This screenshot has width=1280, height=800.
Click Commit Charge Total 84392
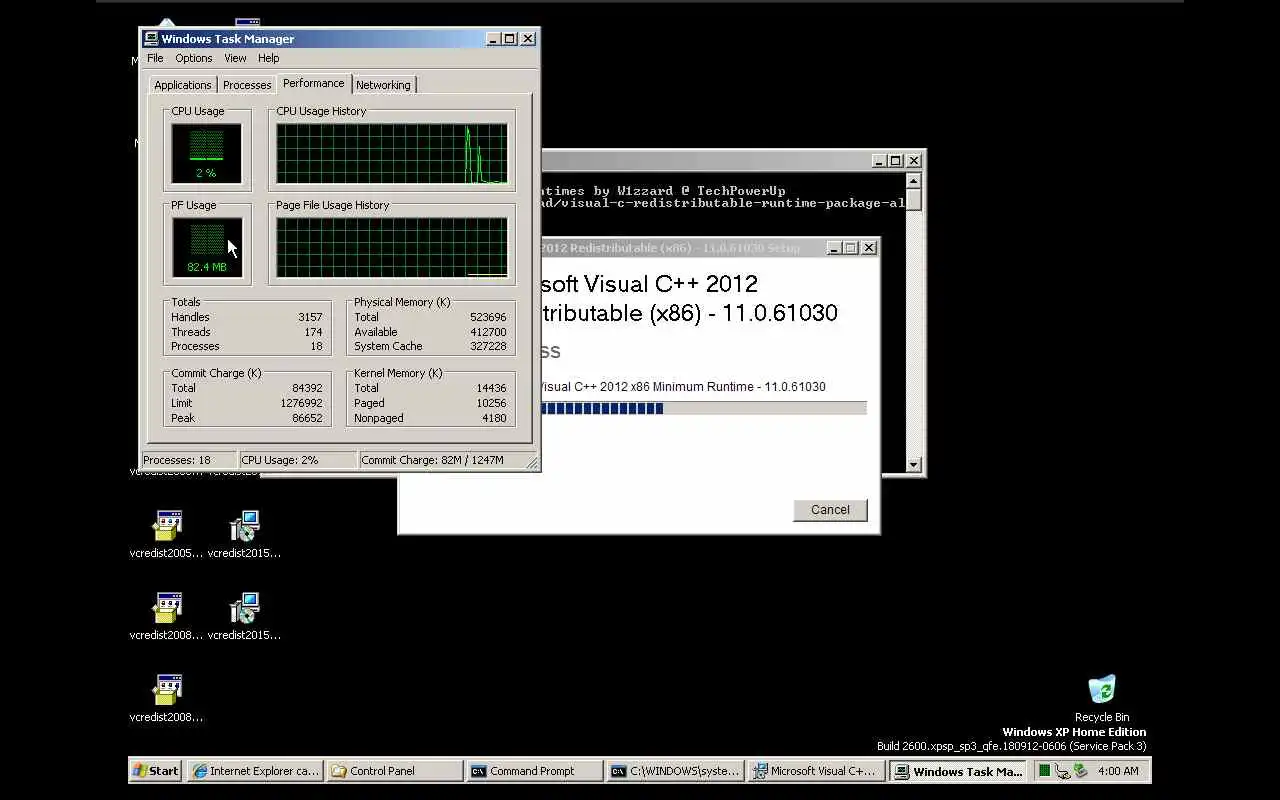[307, 388]
